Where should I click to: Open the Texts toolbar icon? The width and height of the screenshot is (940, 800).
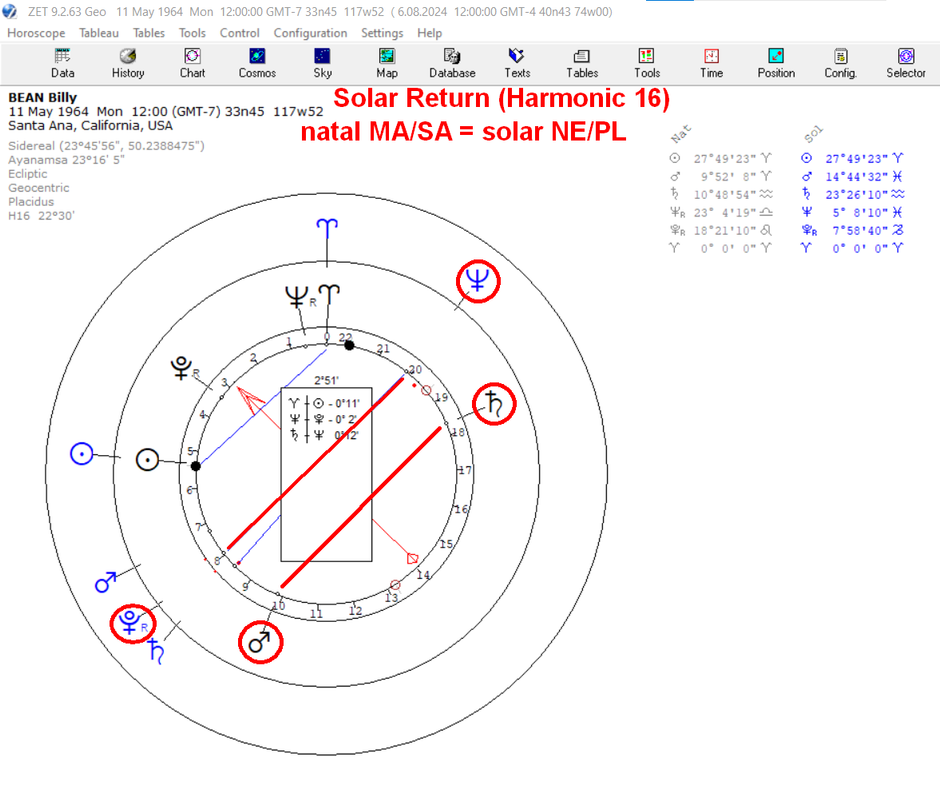pos(517,64)
